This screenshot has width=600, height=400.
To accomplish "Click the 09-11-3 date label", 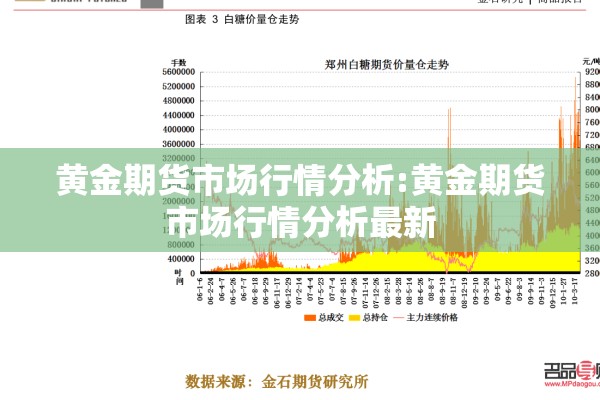I will tap(542, 291).
